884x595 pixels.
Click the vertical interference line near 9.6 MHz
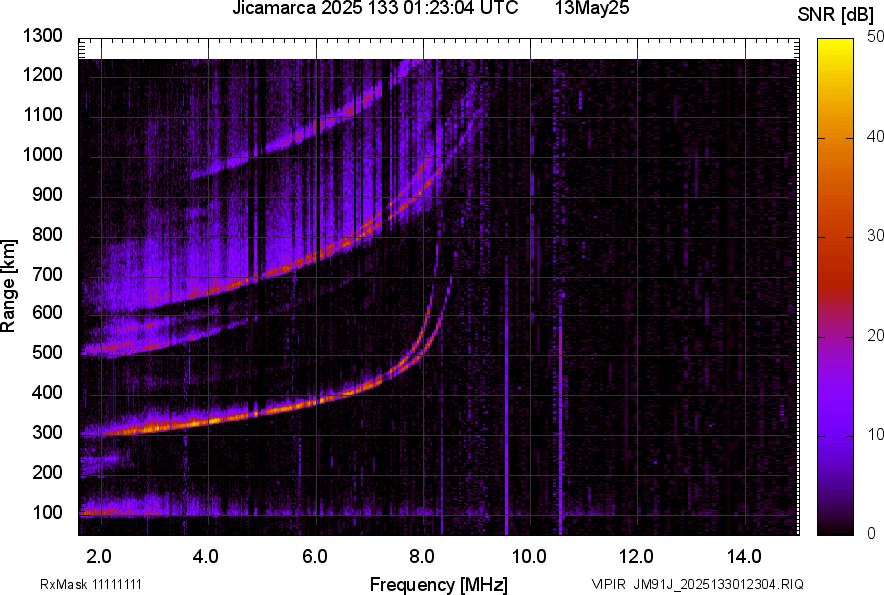pyautogui.click(x=506, y=395)
